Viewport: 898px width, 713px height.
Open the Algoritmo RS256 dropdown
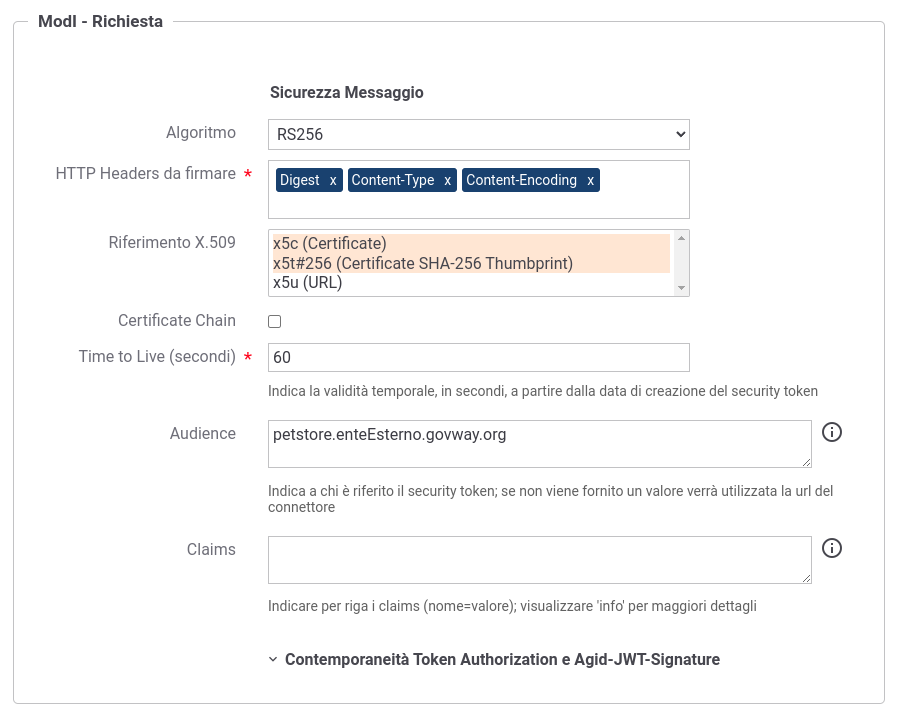point(479,135)
